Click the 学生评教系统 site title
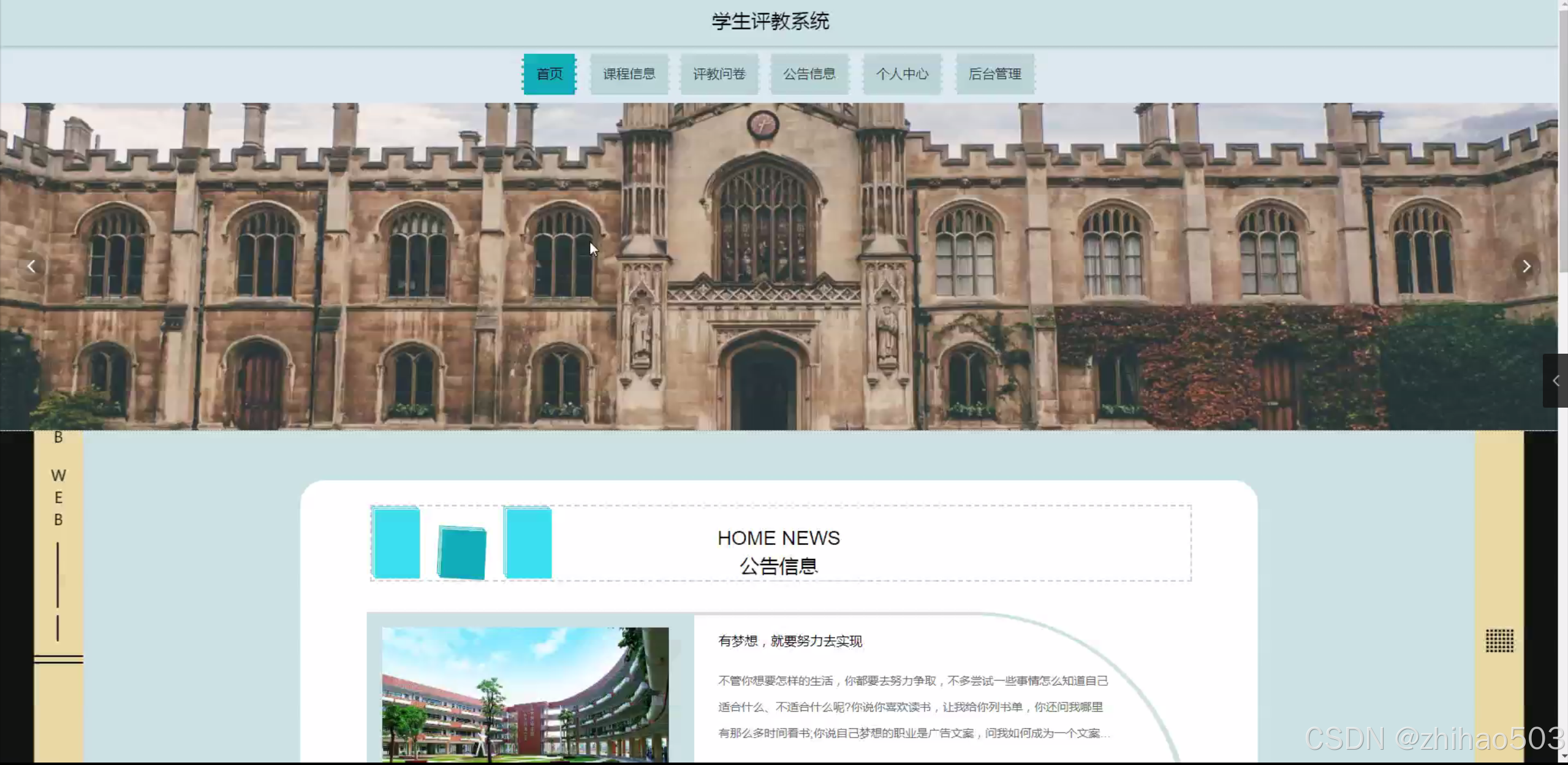The height and width of the screenshot is (765, 1568). tap(770, 21)
